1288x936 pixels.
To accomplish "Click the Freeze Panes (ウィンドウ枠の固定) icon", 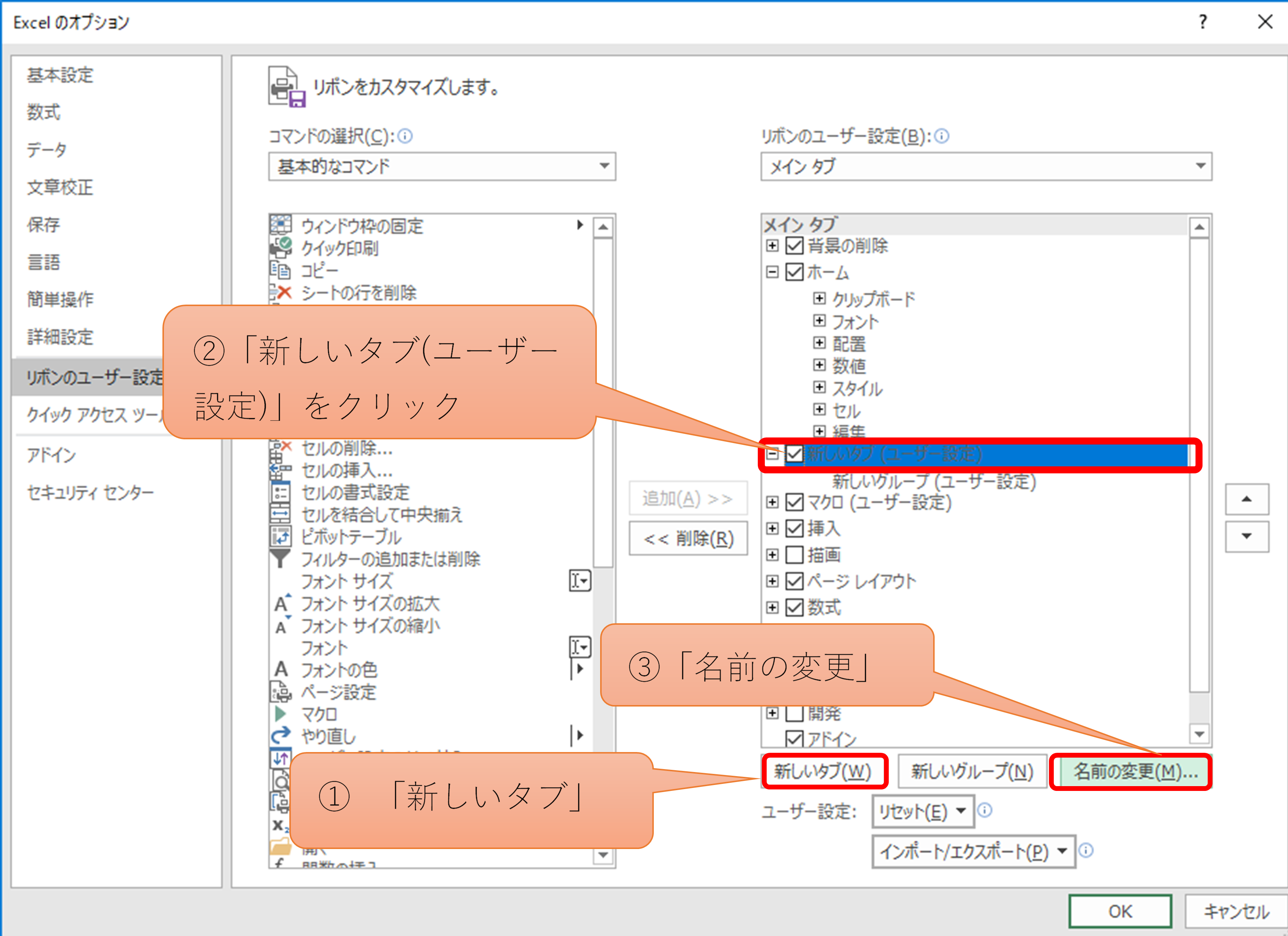I will (280, 225).
